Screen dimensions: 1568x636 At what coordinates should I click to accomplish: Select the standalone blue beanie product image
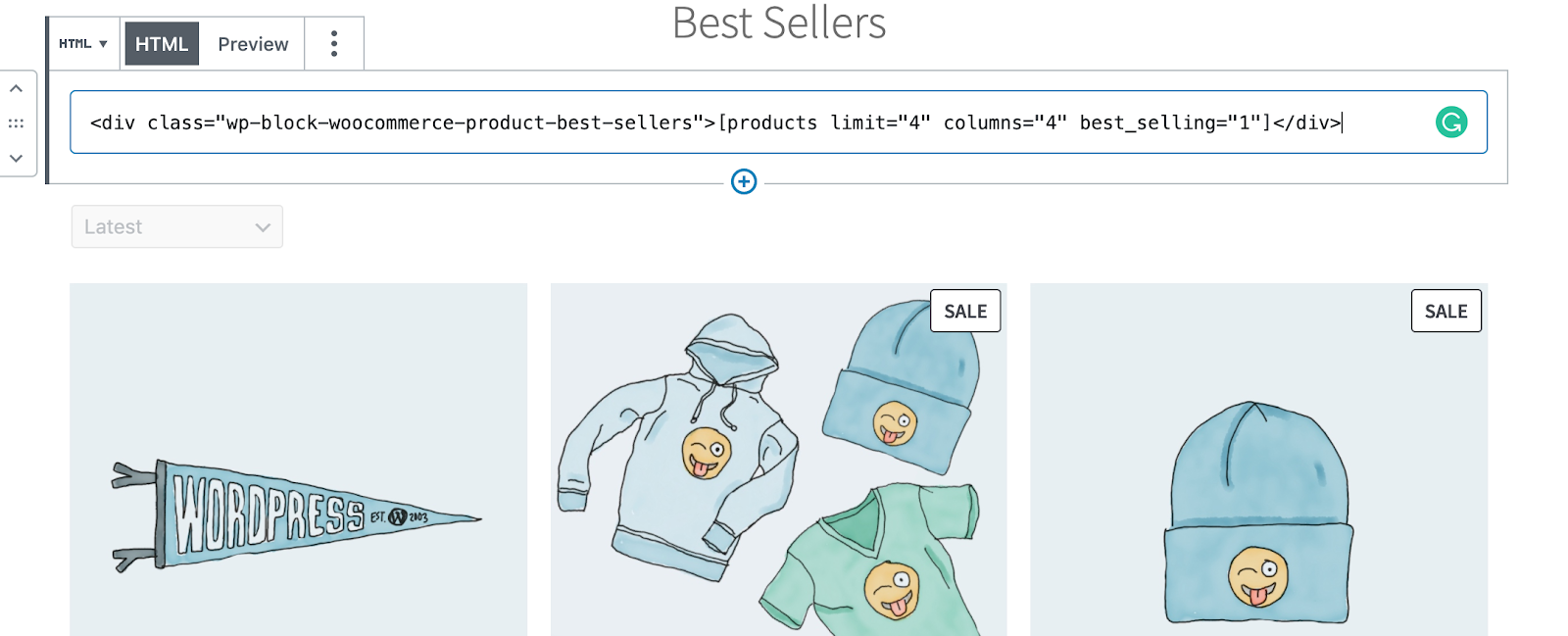[x=1258, y=514]
